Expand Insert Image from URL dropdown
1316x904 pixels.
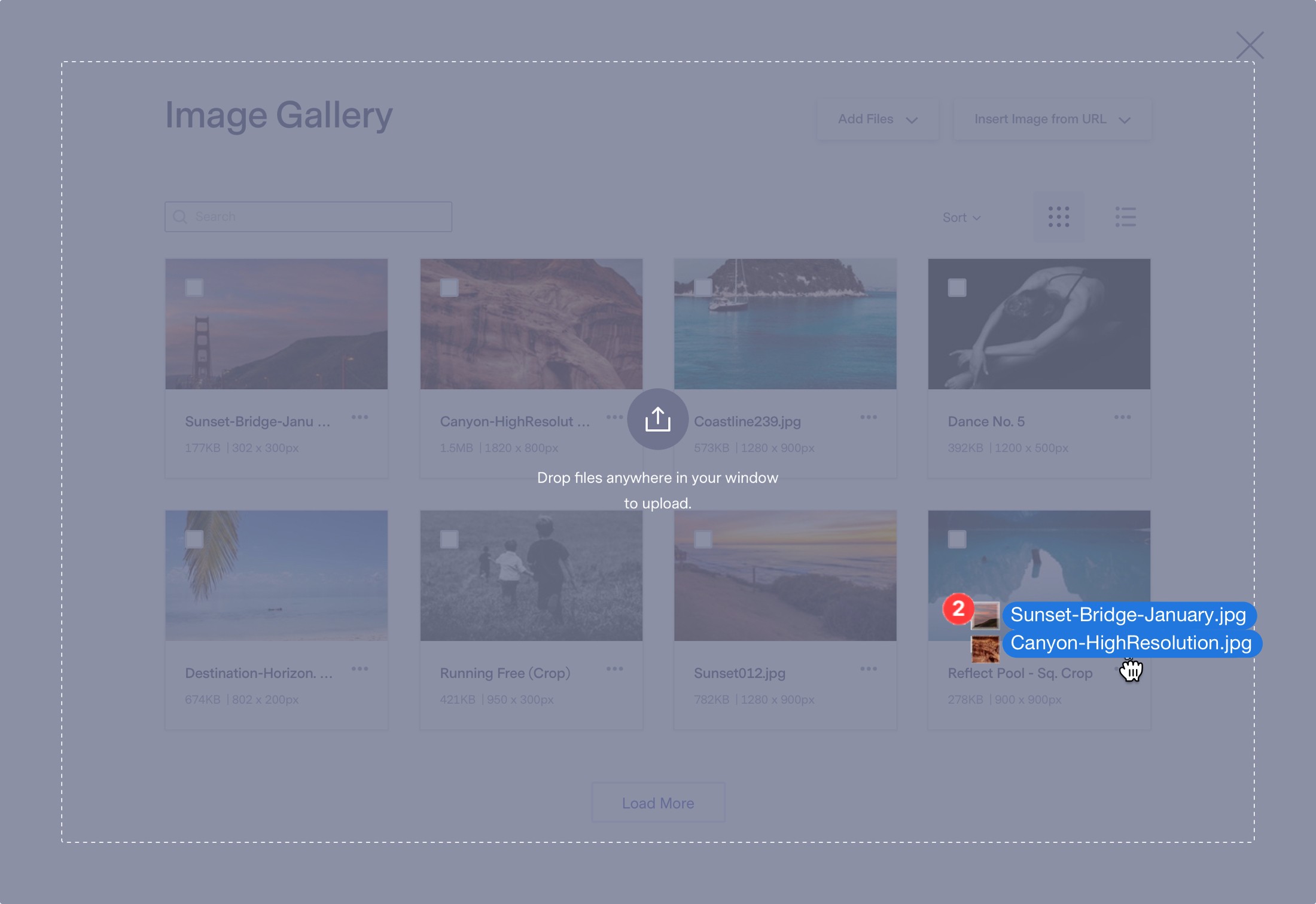coord(1052,120)
